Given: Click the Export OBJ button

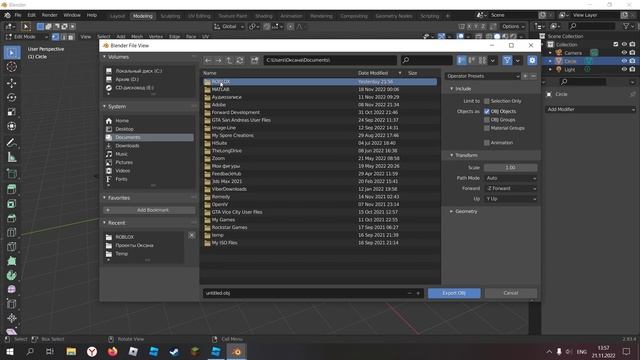Looking at the screenshot, I should pos(454,293).
